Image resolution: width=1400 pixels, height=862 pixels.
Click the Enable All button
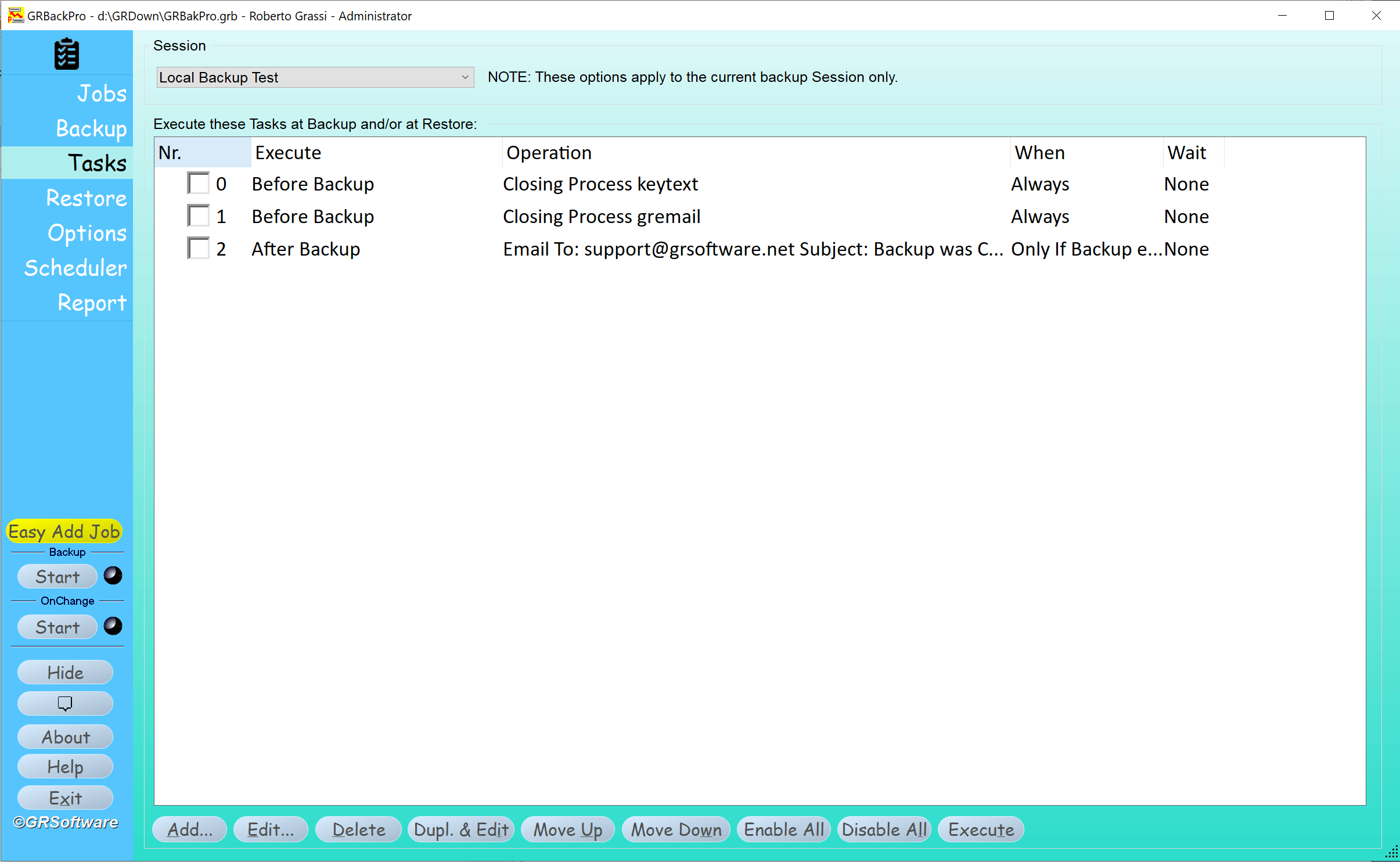click(x=783, y=829)
